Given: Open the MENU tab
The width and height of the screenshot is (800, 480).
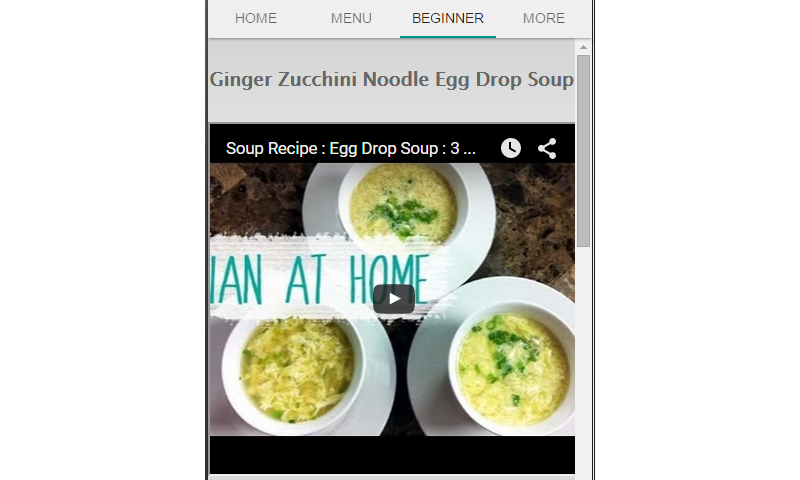Looking at the screenshot, I should (x=351, y=18).
